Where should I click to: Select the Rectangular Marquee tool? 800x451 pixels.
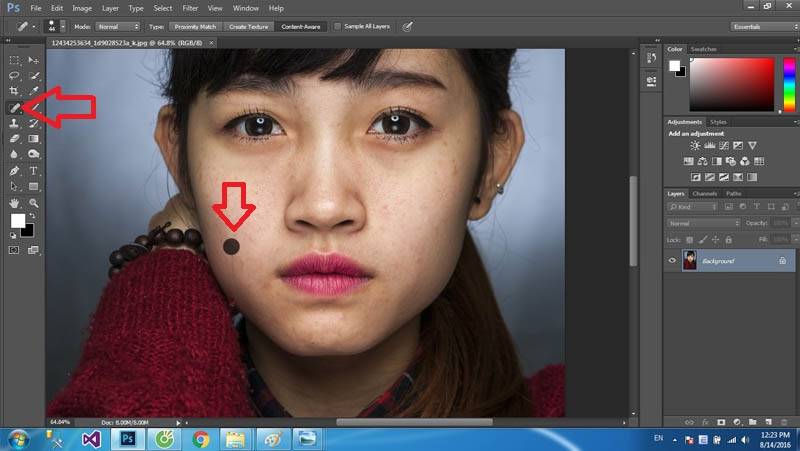(14, 60)
